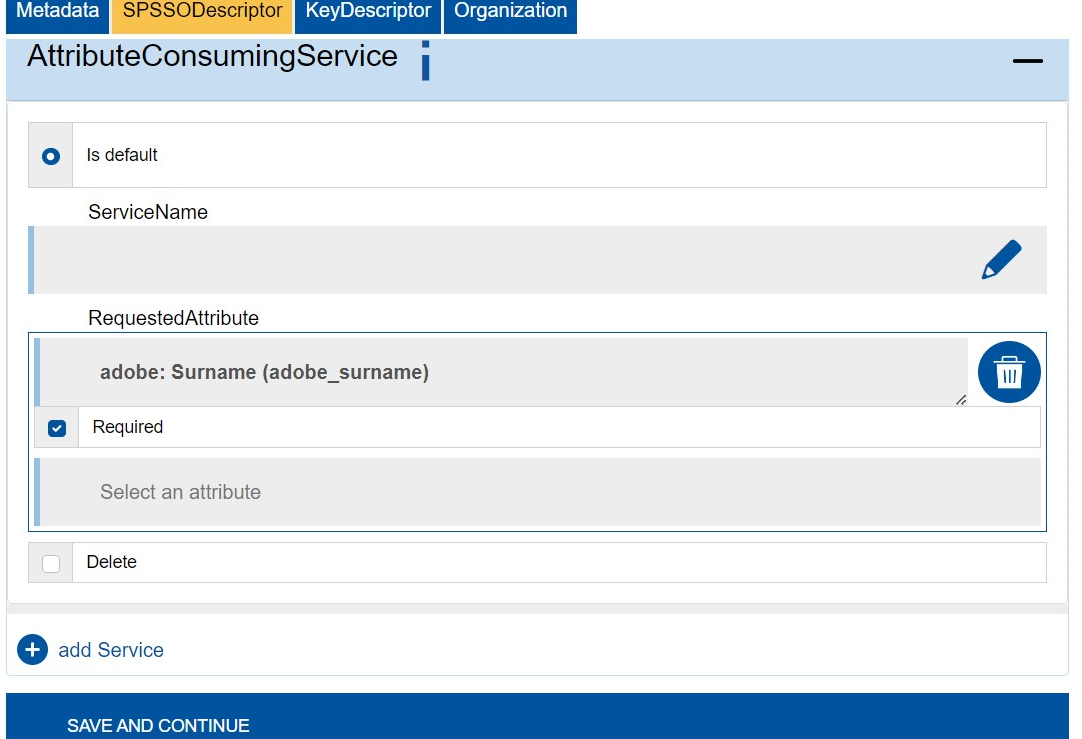
Task: Click the textarea resize handle
Action: tap(961, 400)
